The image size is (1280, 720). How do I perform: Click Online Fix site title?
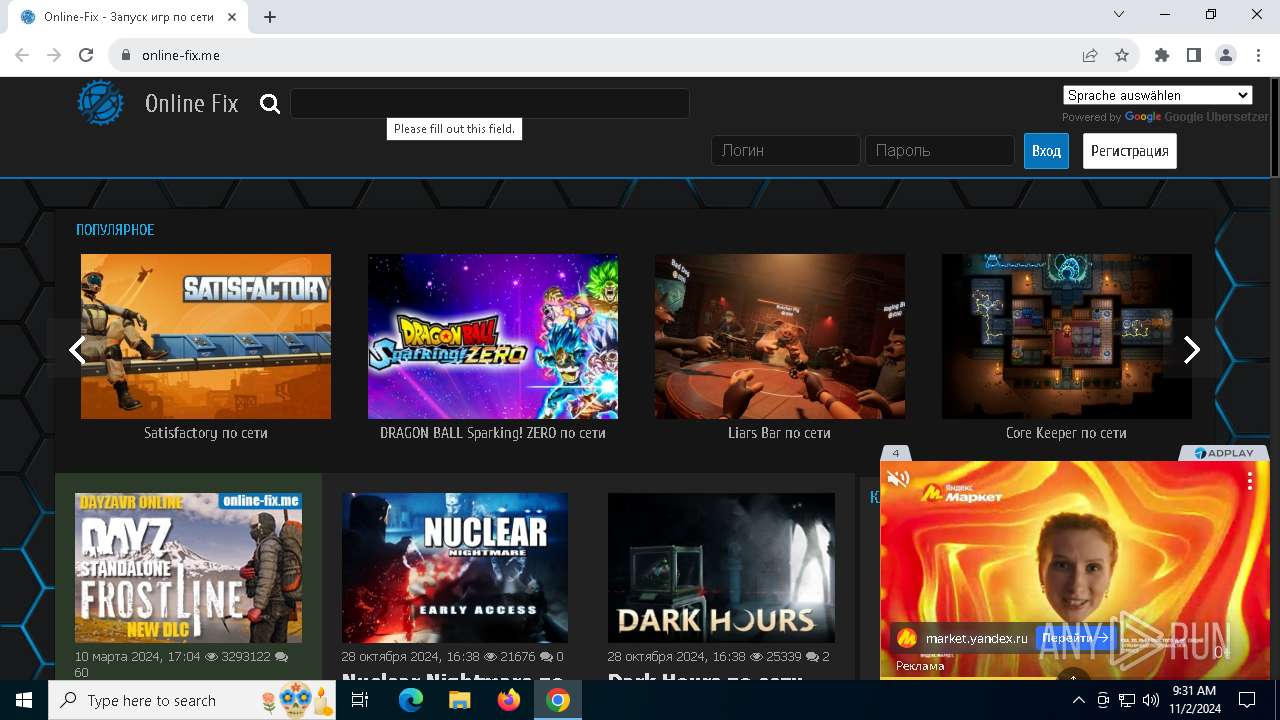pyautogui.click(x=191, y=103)
